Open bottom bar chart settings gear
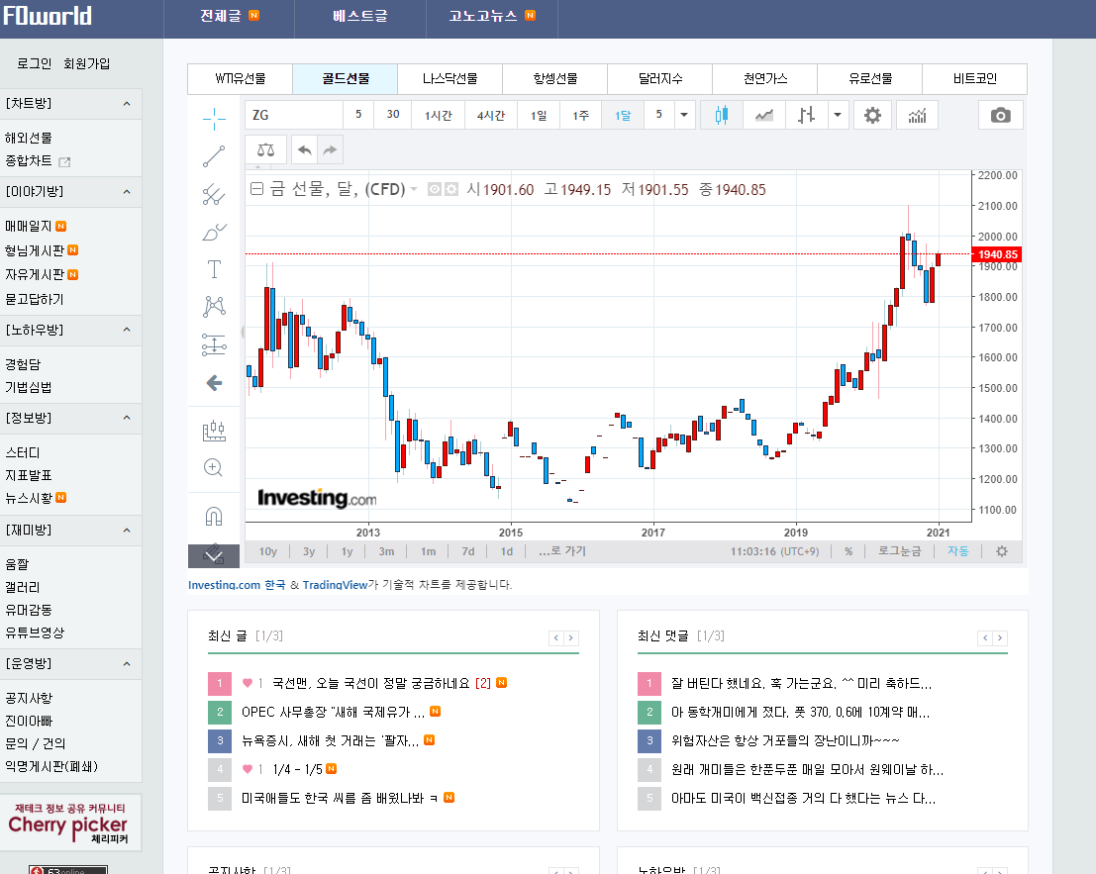Image resolution: width=1096 pixels, height=874 pixels. coord(1002,551)
